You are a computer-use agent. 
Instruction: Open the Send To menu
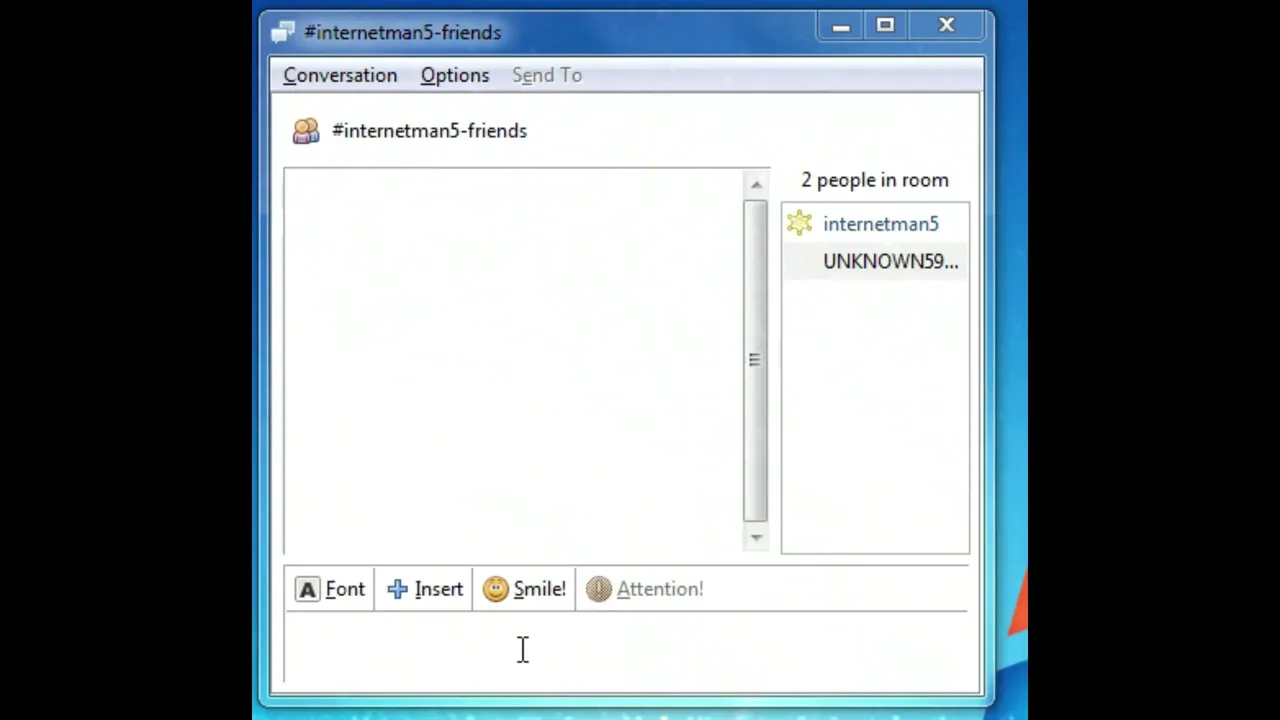click(x=546, y=76)
